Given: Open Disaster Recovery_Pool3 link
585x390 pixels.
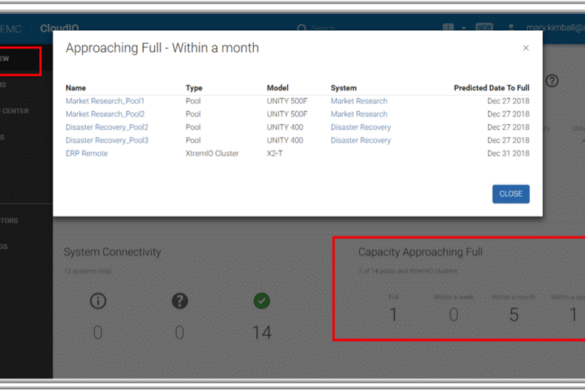Looking at the screenshot, I should 107,140.
